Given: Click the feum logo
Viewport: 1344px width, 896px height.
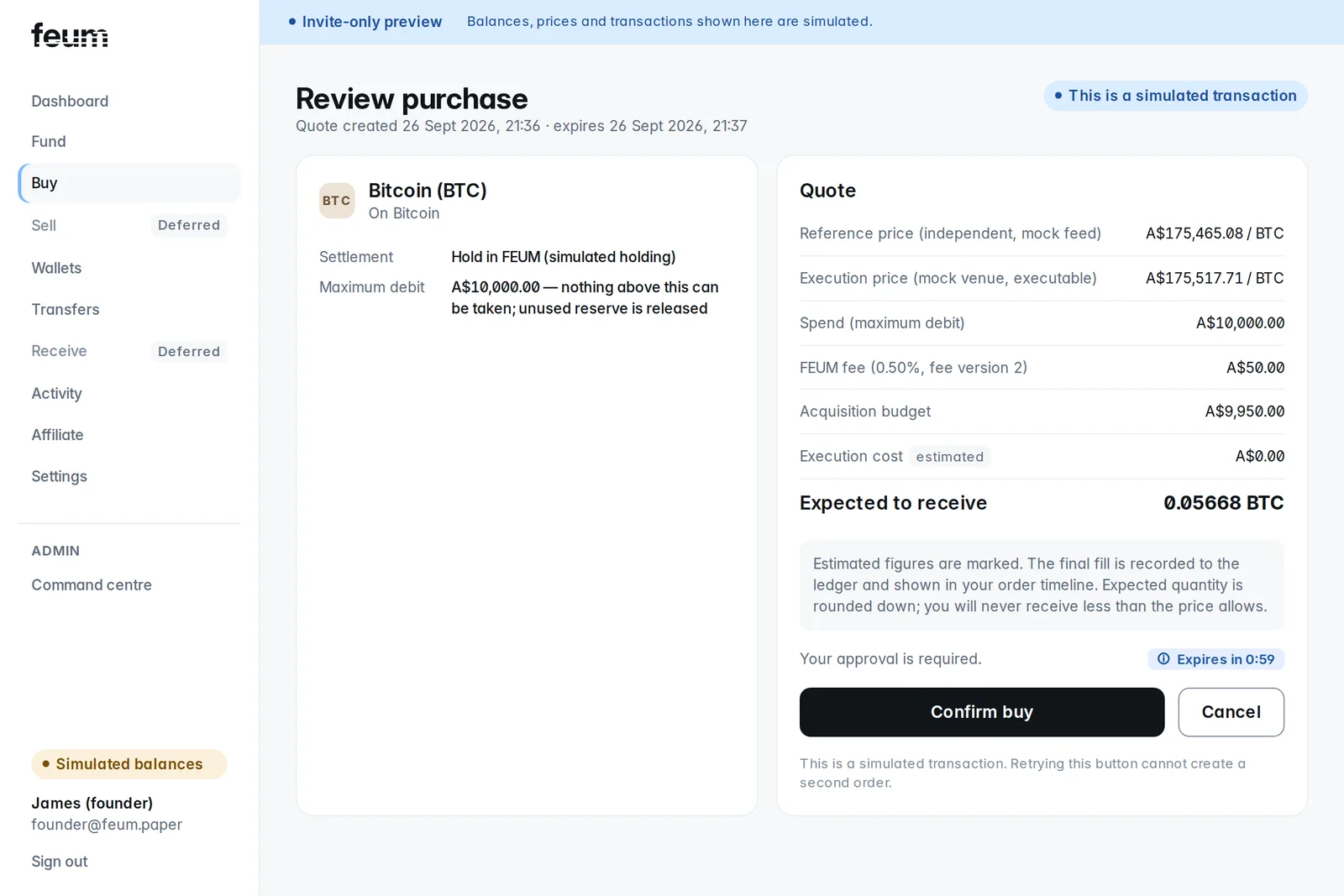Looking at the screenshot, I should [x=70, y=35].
